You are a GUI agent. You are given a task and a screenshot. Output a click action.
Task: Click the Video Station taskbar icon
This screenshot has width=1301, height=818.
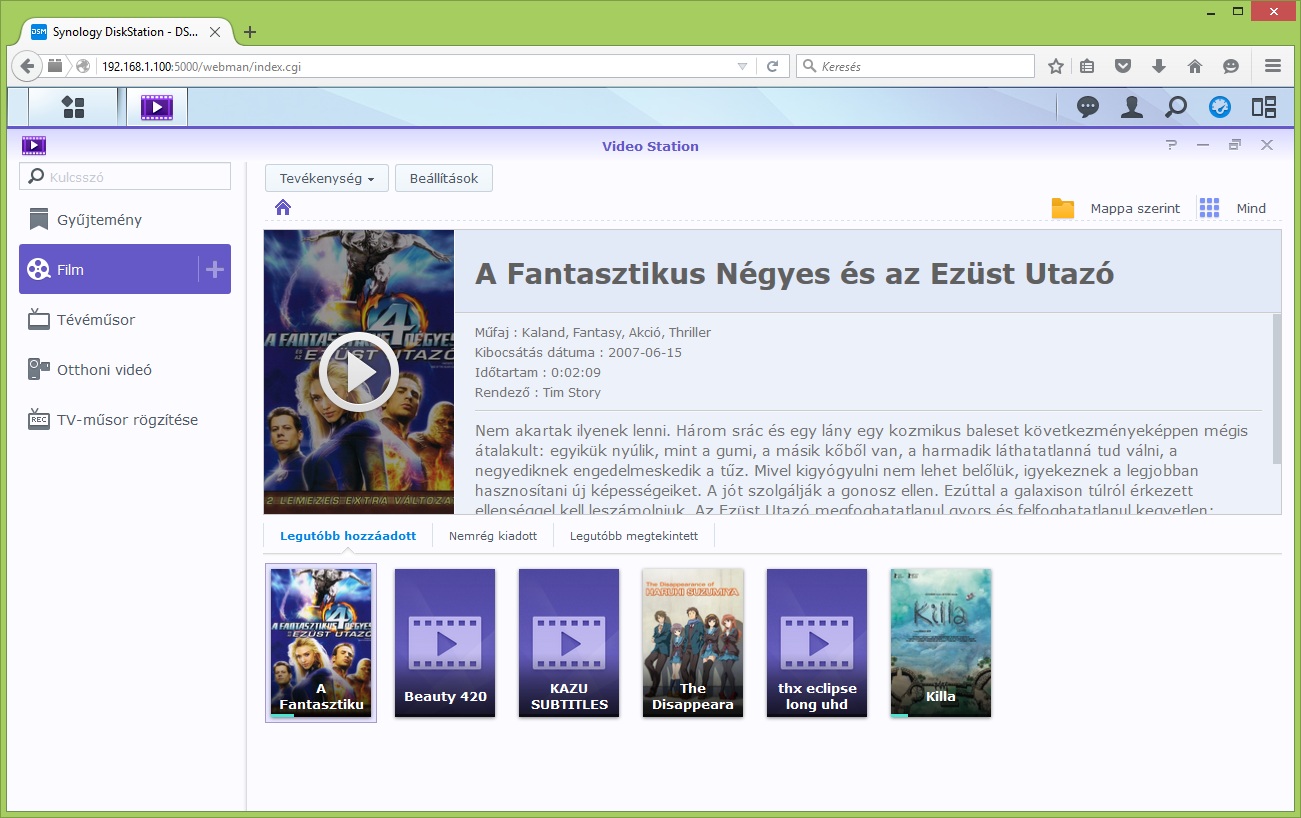tap(157, 107)
